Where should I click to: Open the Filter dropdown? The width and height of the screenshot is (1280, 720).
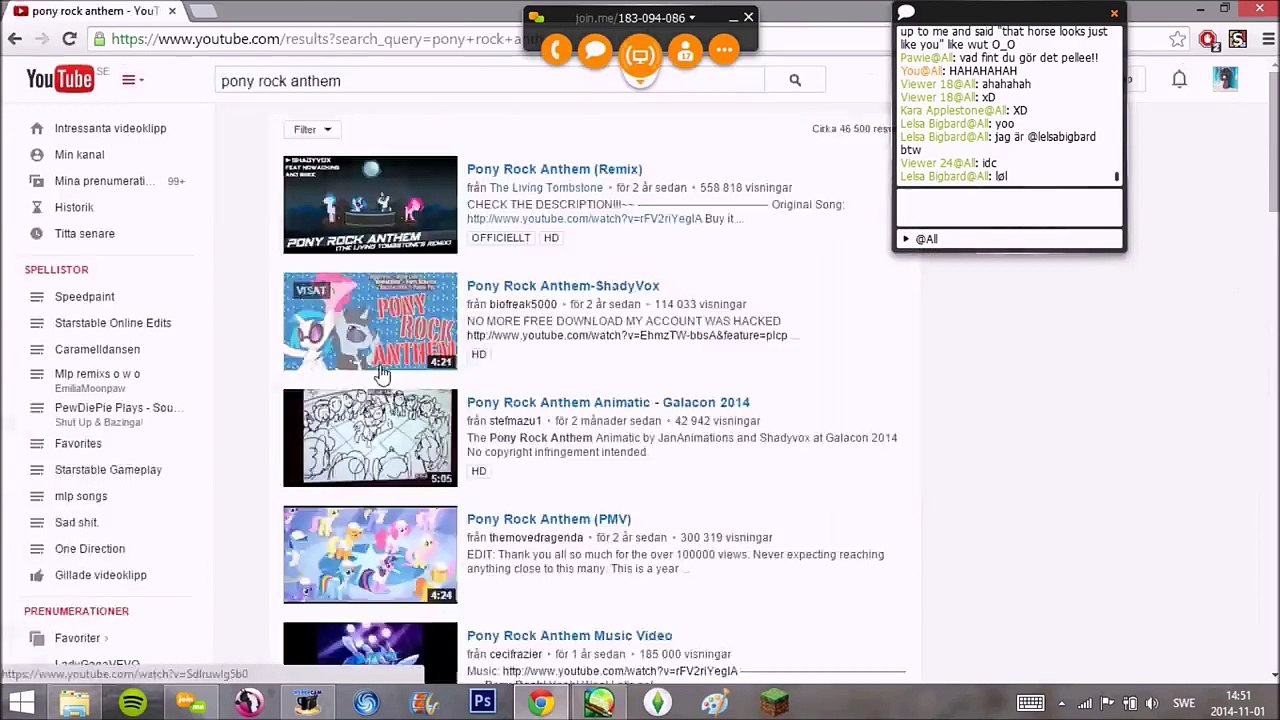pos(312,130)
